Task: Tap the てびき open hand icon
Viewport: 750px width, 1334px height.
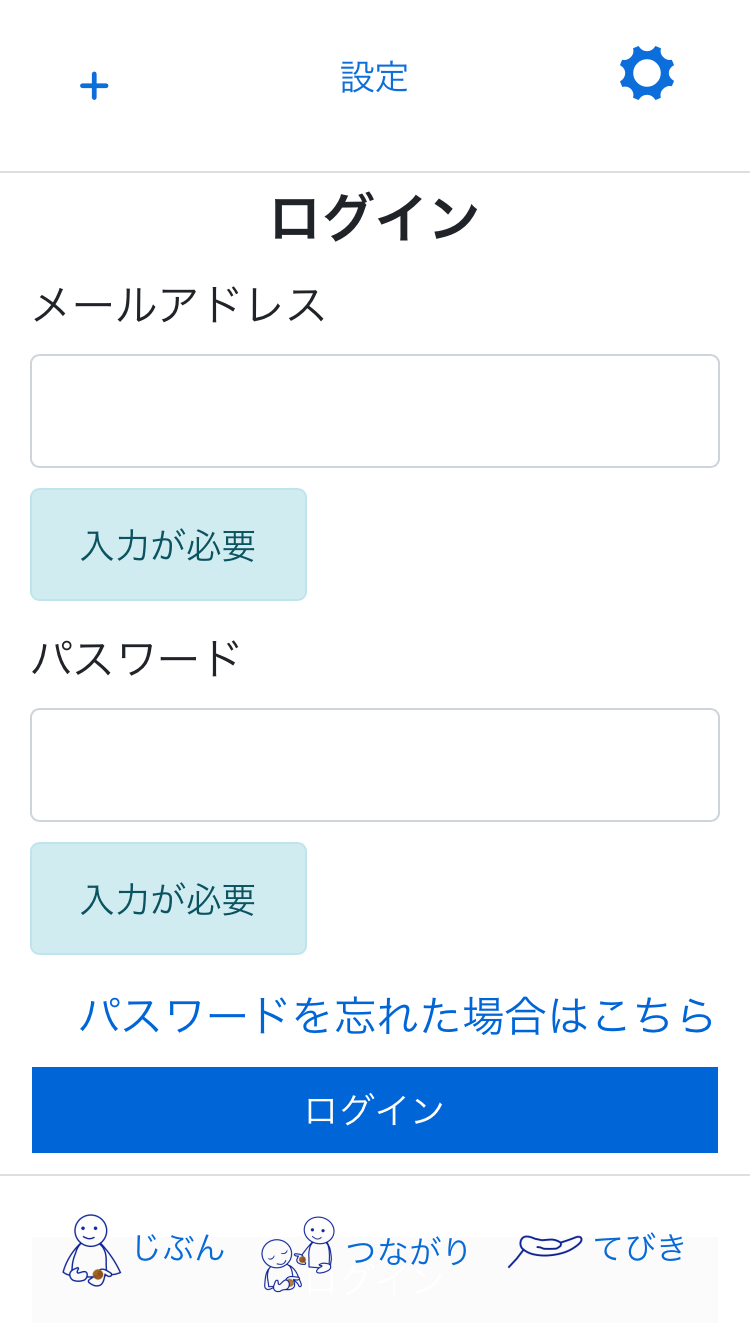Action: tap(545, 1247)
